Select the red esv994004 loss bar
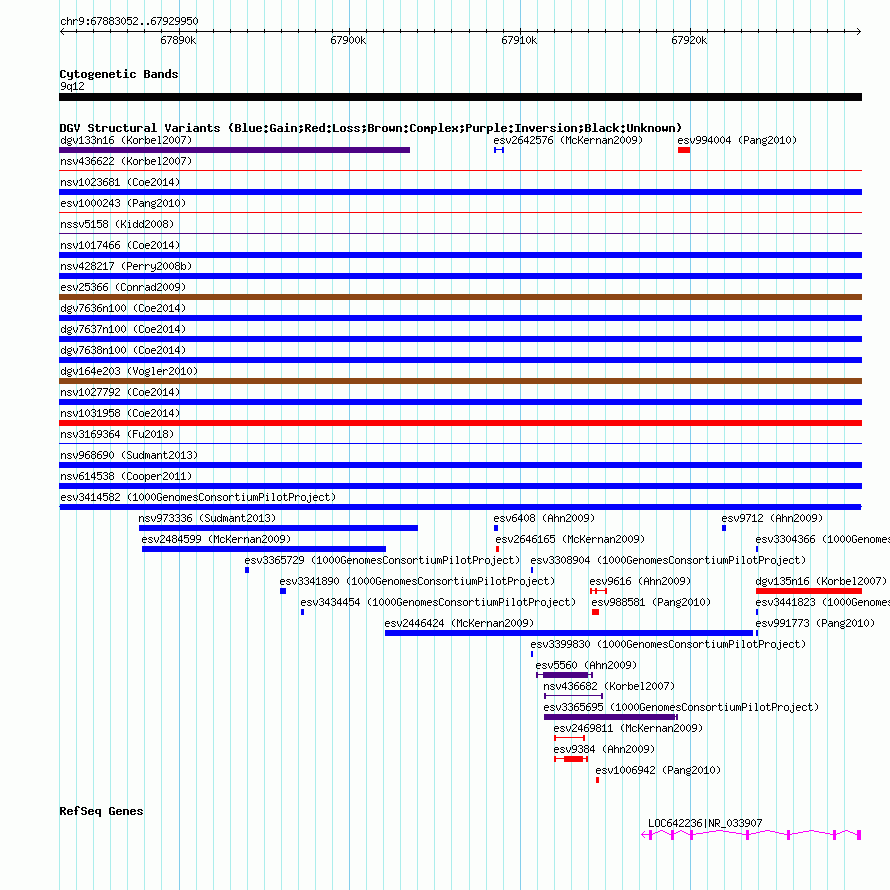 [x=684, y=150]
